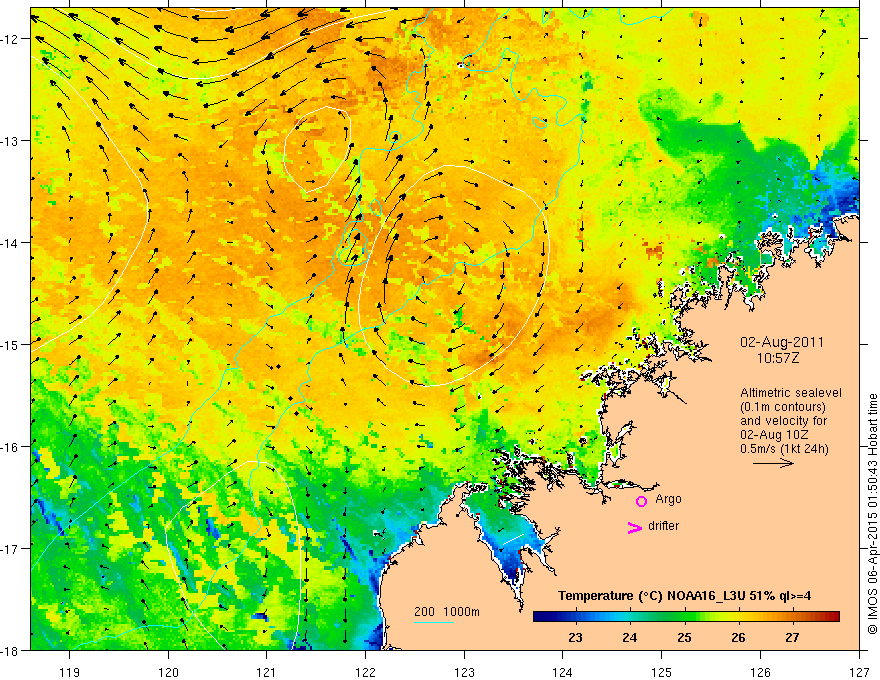This screenshot has height=680, width=880.
Task: Click the 'drifter' legend label
Action: [663, 526]
